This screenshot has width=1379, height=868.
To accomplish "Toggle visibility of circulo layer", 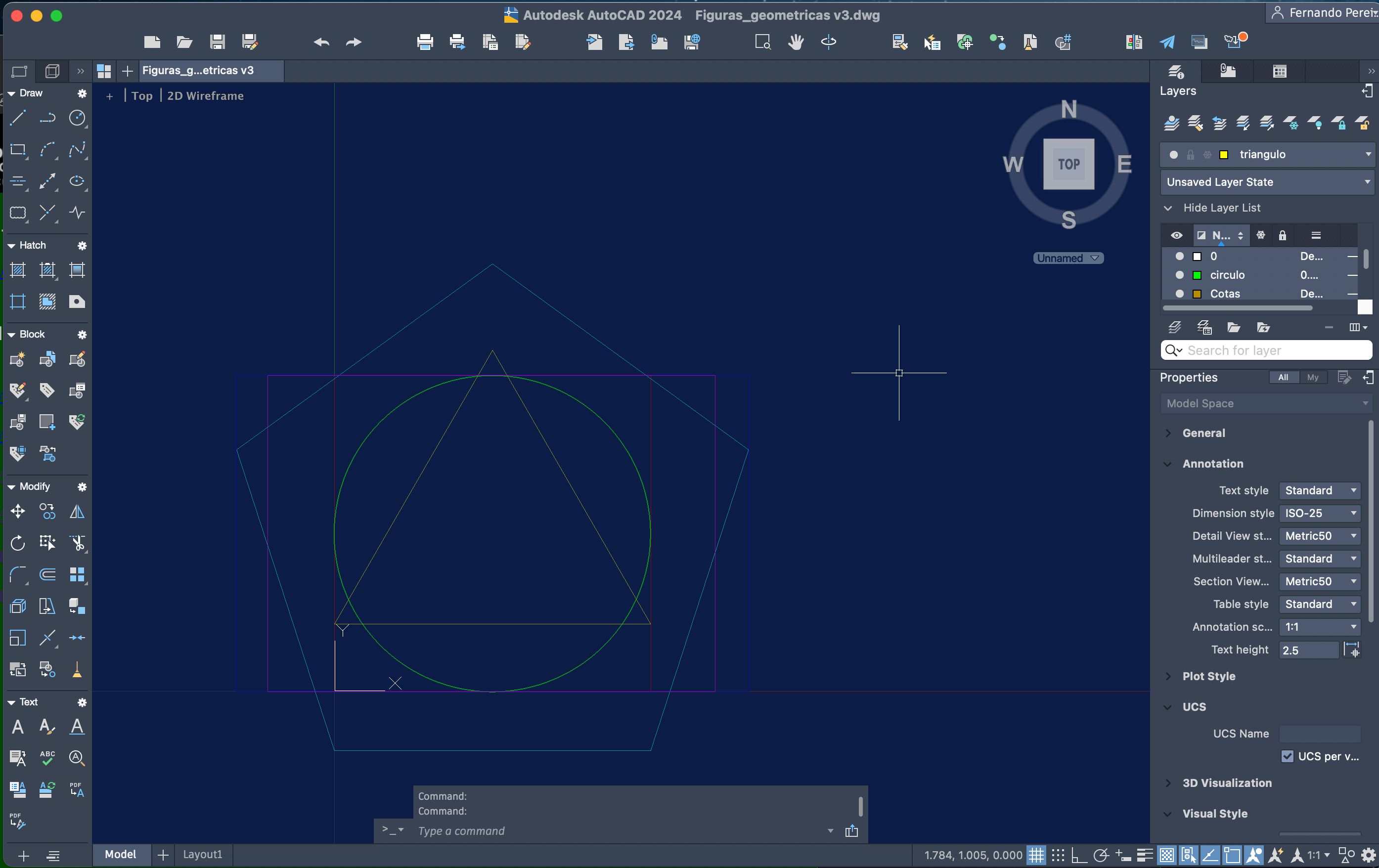I will click(1179, 275).
